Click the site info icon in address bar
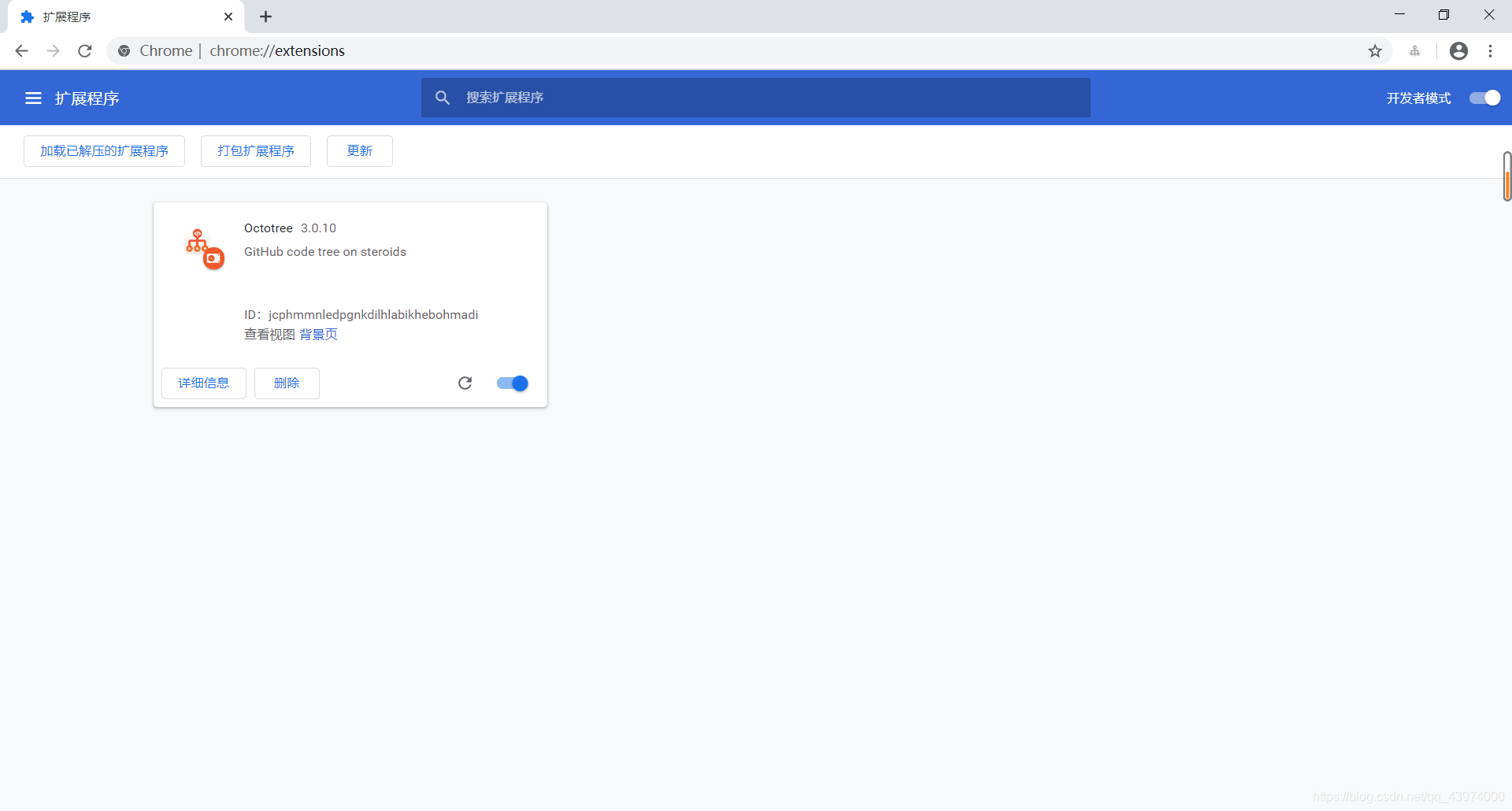Image resolution: width=1512 pixels, height=811 pixels. [x=124, y=51]
